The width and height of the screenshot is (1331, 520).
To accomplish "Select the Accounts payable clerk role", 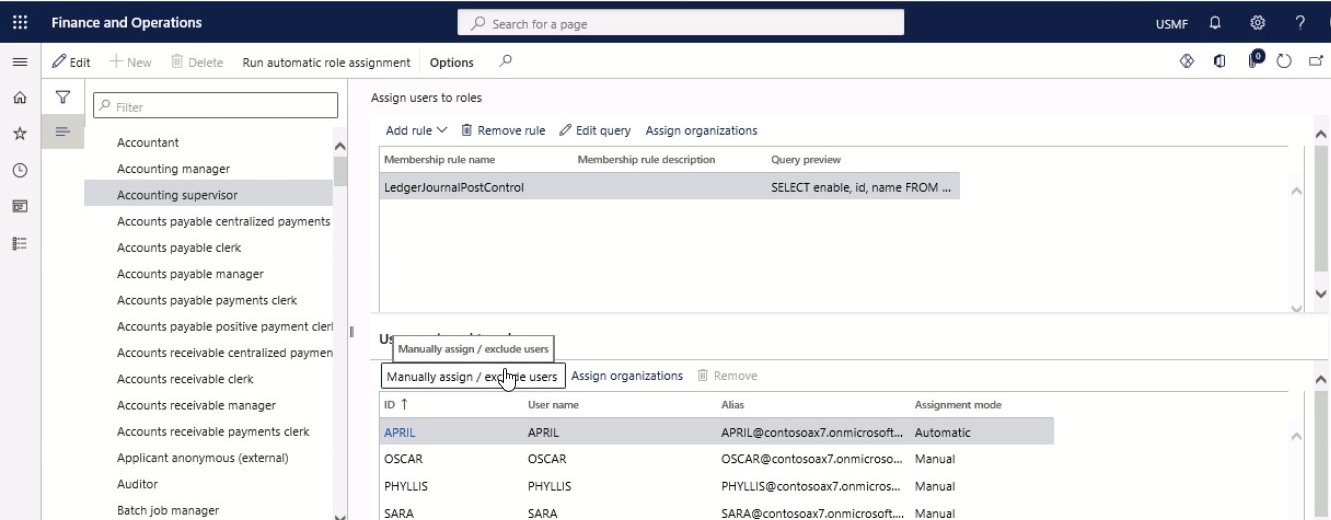I will [179, 247].
